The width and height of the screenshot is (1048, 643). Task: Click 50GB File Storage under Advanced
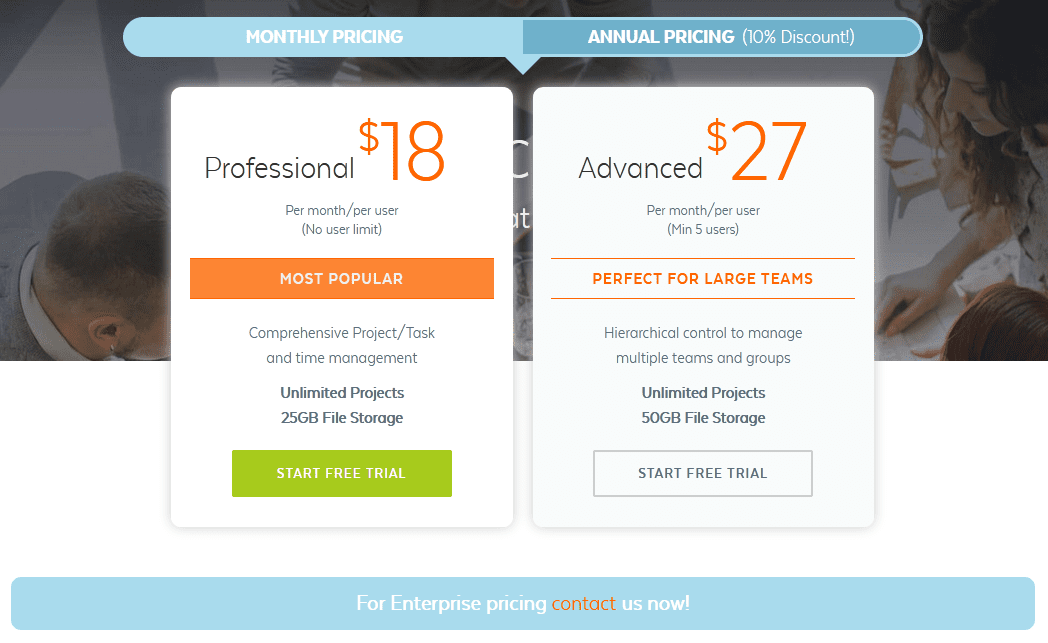[x=702, y=417]
